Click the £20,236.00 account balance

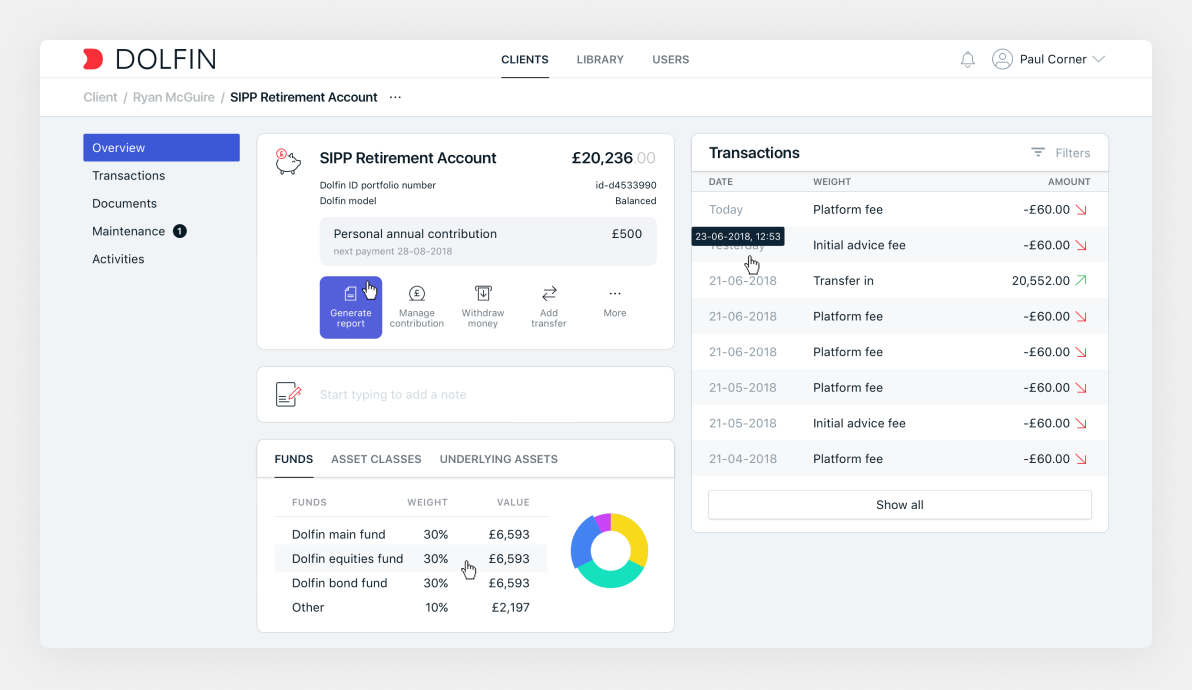tap(613, 158)
